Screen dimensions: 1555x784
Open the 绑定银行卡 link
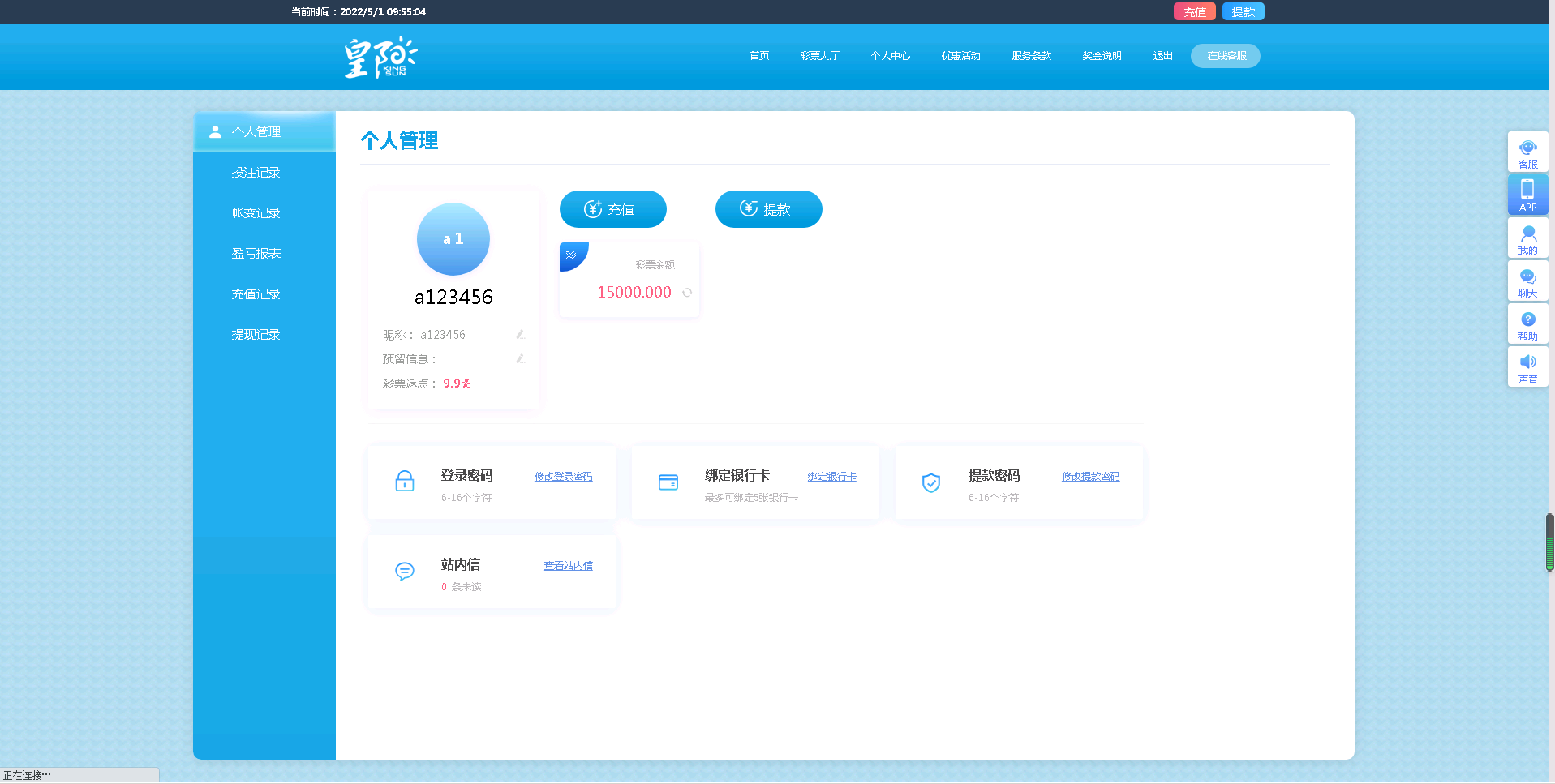831,477
